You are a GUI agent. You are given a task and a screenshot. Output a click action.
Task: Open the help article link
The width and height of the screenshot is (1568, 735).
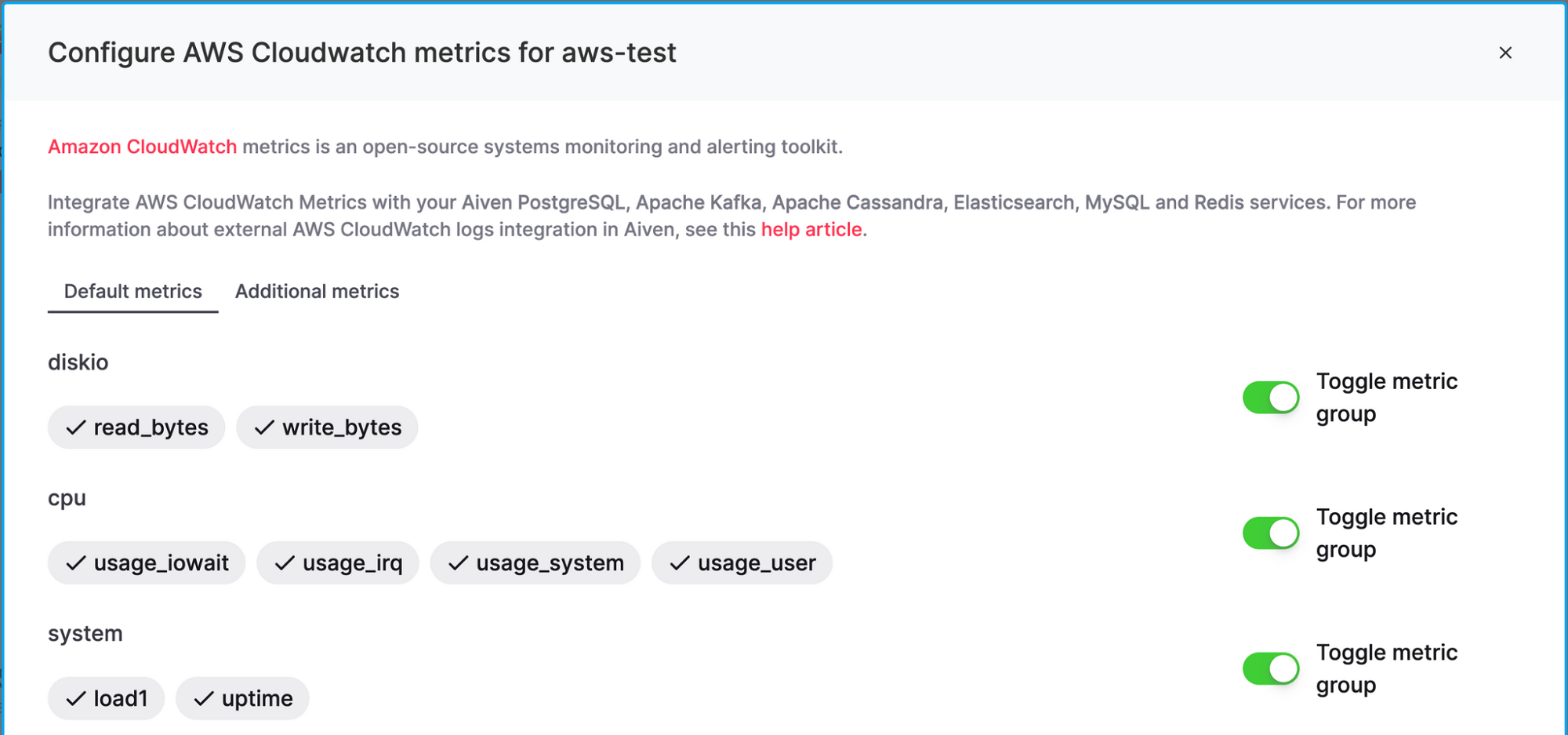pyautogui.click(x=811, y=229)
